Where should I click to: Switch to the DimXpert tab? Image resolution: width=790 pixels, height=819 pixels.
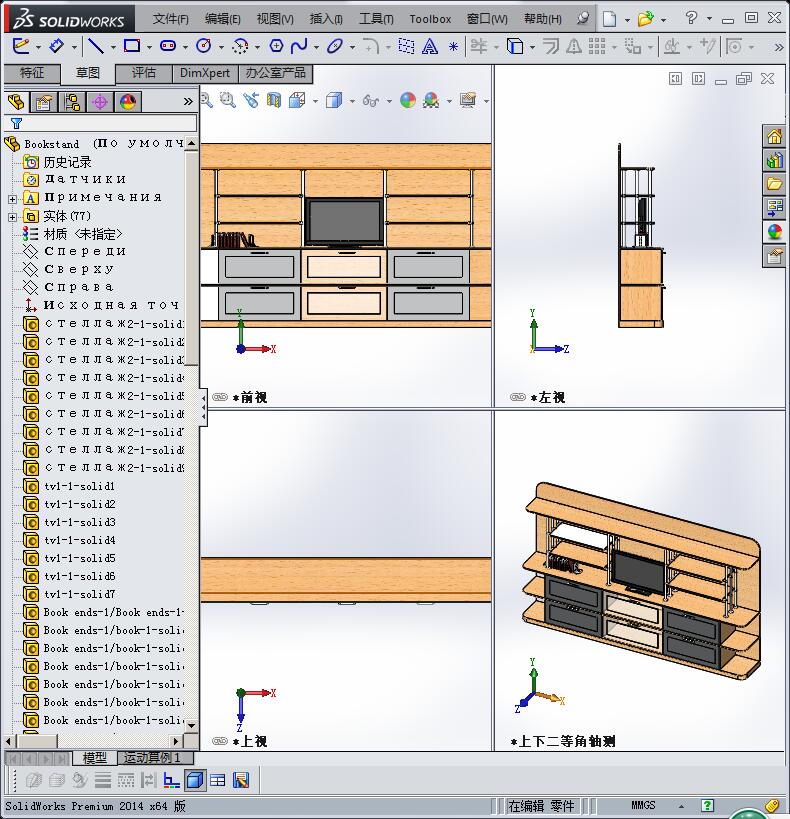205,73
